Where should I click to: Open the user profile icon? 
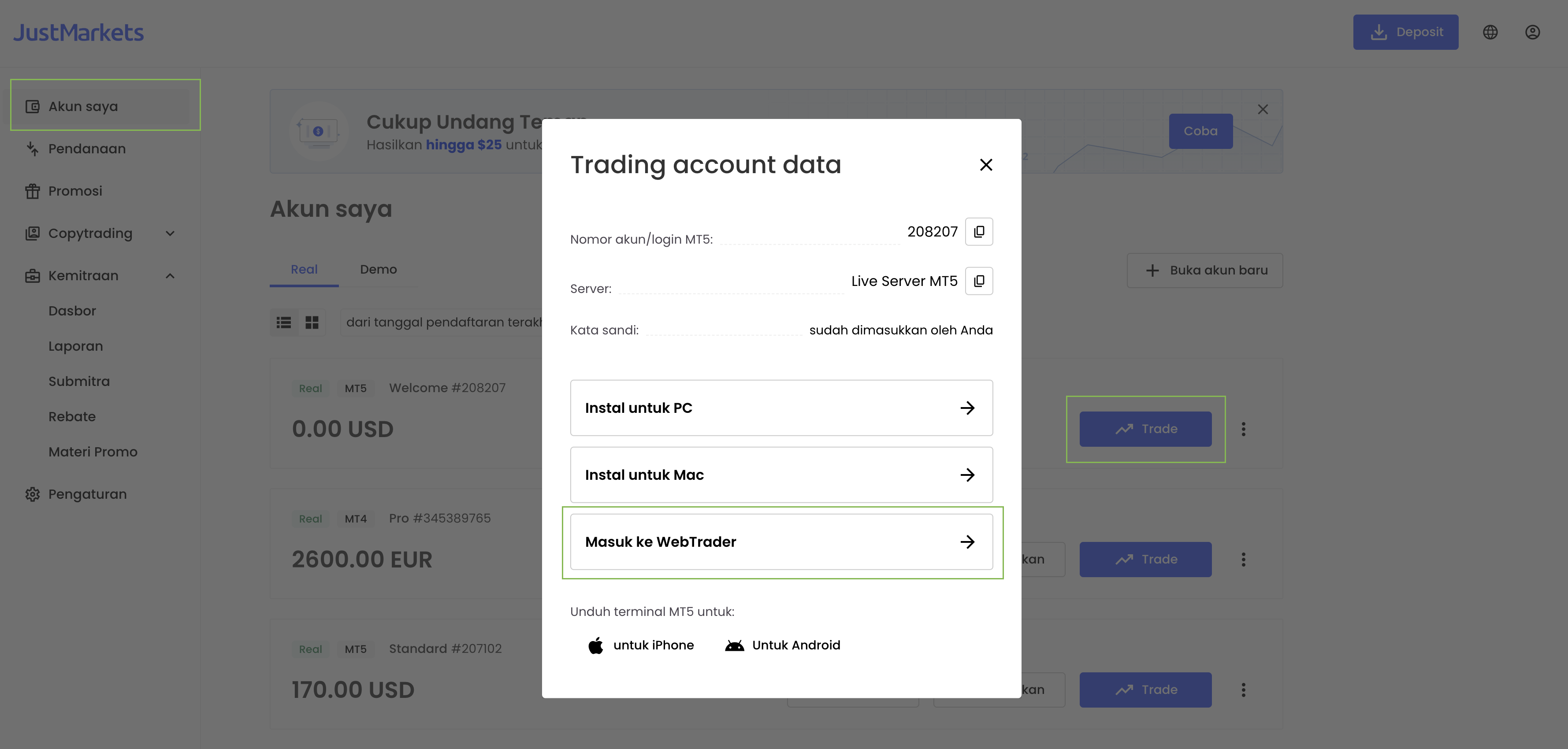1532,32
